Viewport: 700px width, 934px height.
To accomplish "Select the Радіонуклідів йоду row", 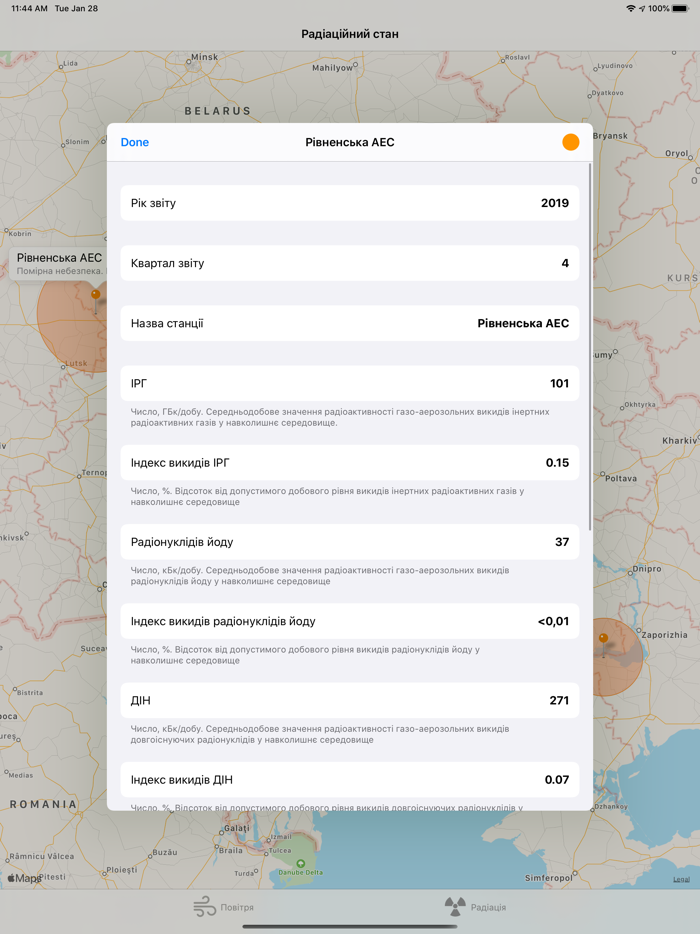I will pos(350,542).
